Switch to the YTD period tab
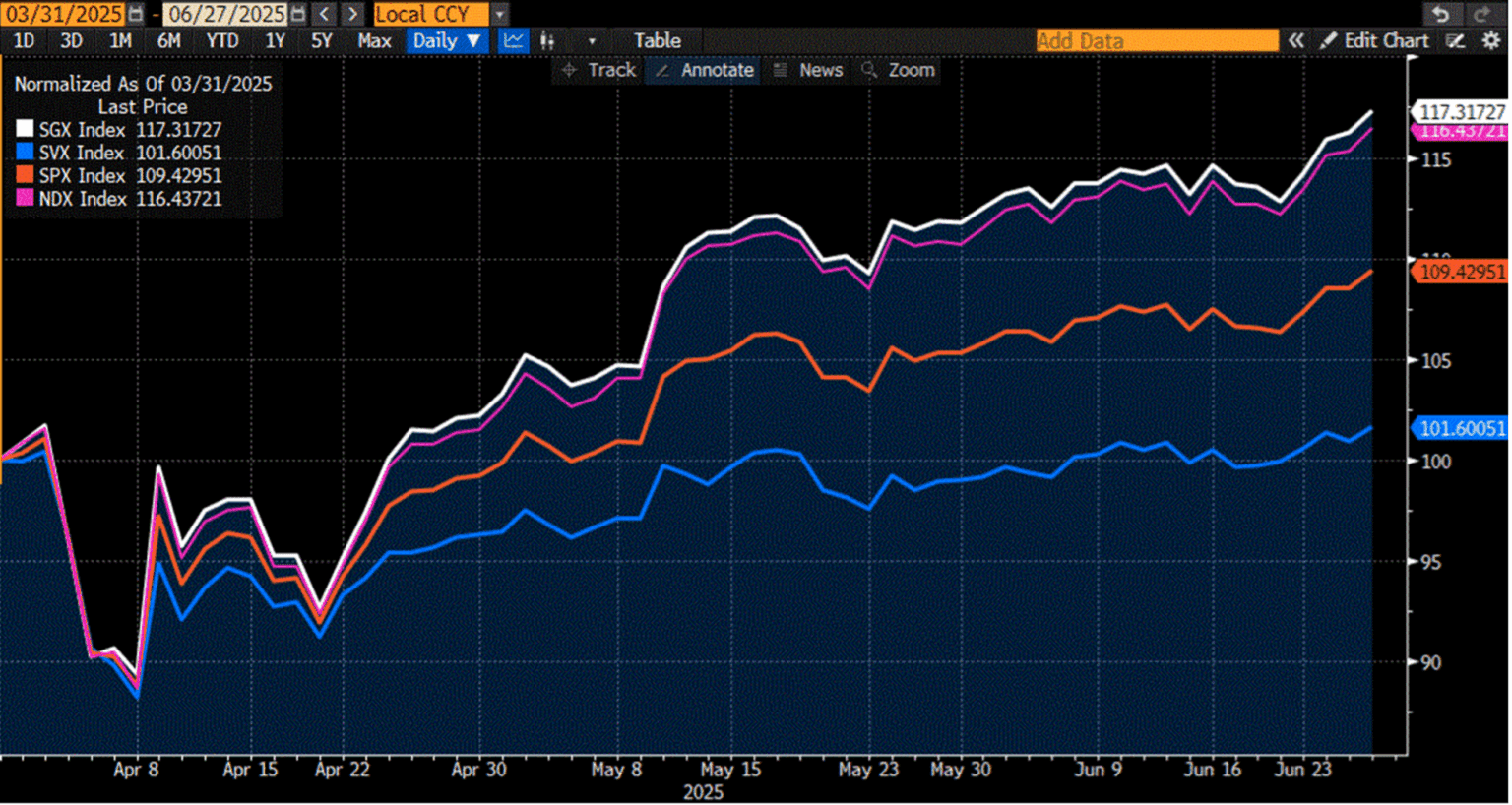 tap(222, 41)
